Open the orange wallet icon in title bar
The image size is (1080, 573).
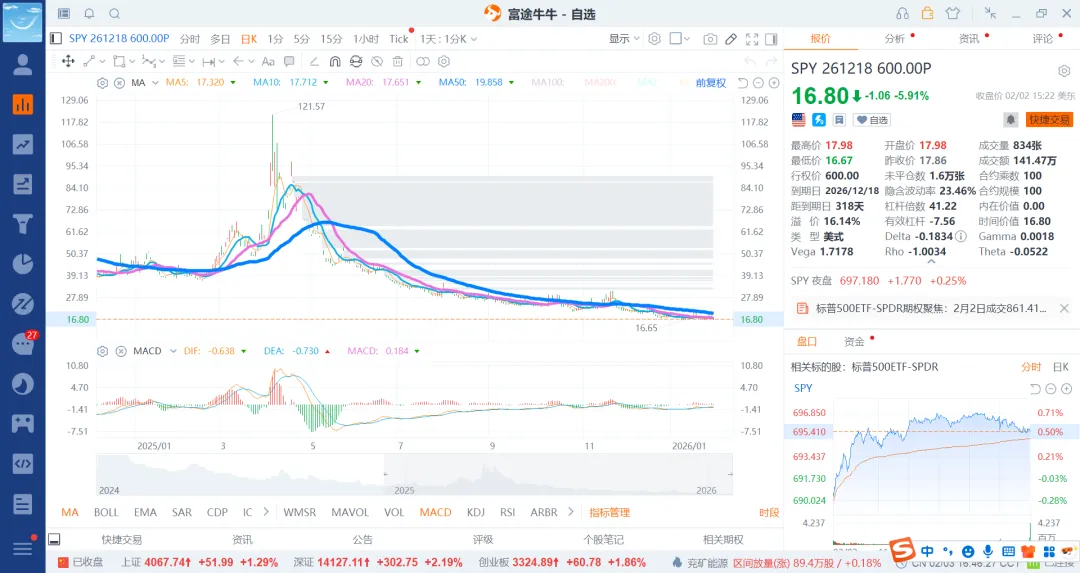(x=927, y=13)
